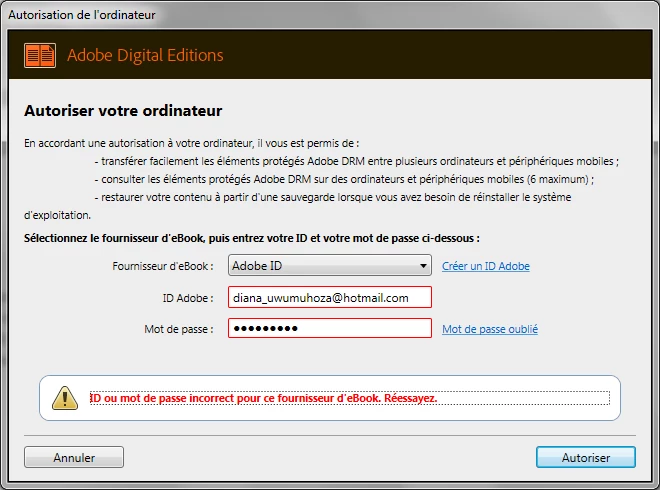Click the line mentioning 6 maximum devices
The height and width of the screenshot is (490, 660).
[x=344, y=179]
